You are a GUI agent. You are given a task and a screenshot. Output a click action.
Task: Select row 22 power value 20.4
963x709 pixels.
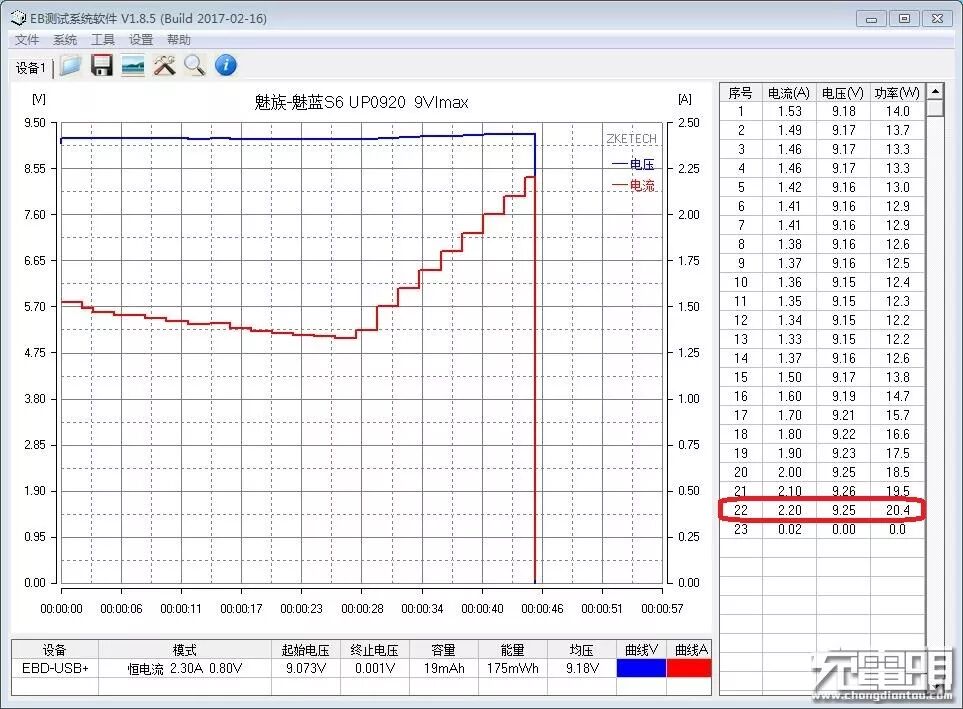[x=897, y=510]
